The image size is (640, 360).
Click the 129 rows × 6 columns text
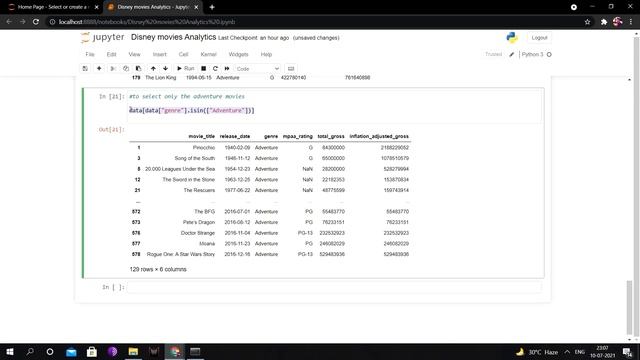click(158, 269)
